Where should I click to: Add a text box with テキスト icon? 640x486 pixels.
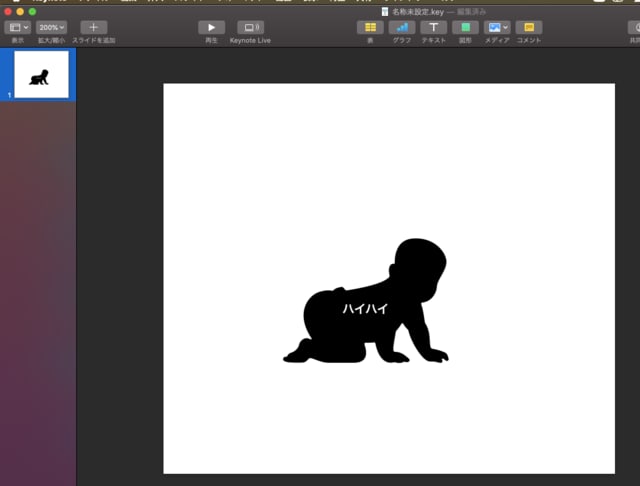433,27
